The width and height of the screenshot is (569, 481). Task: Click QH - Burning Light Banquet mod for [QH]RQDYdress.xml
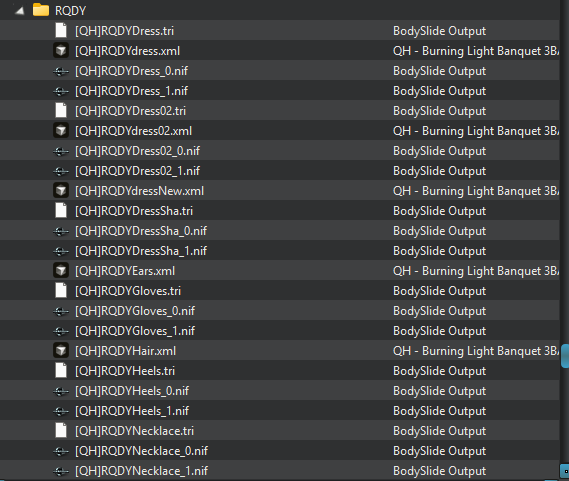(476, 51)
